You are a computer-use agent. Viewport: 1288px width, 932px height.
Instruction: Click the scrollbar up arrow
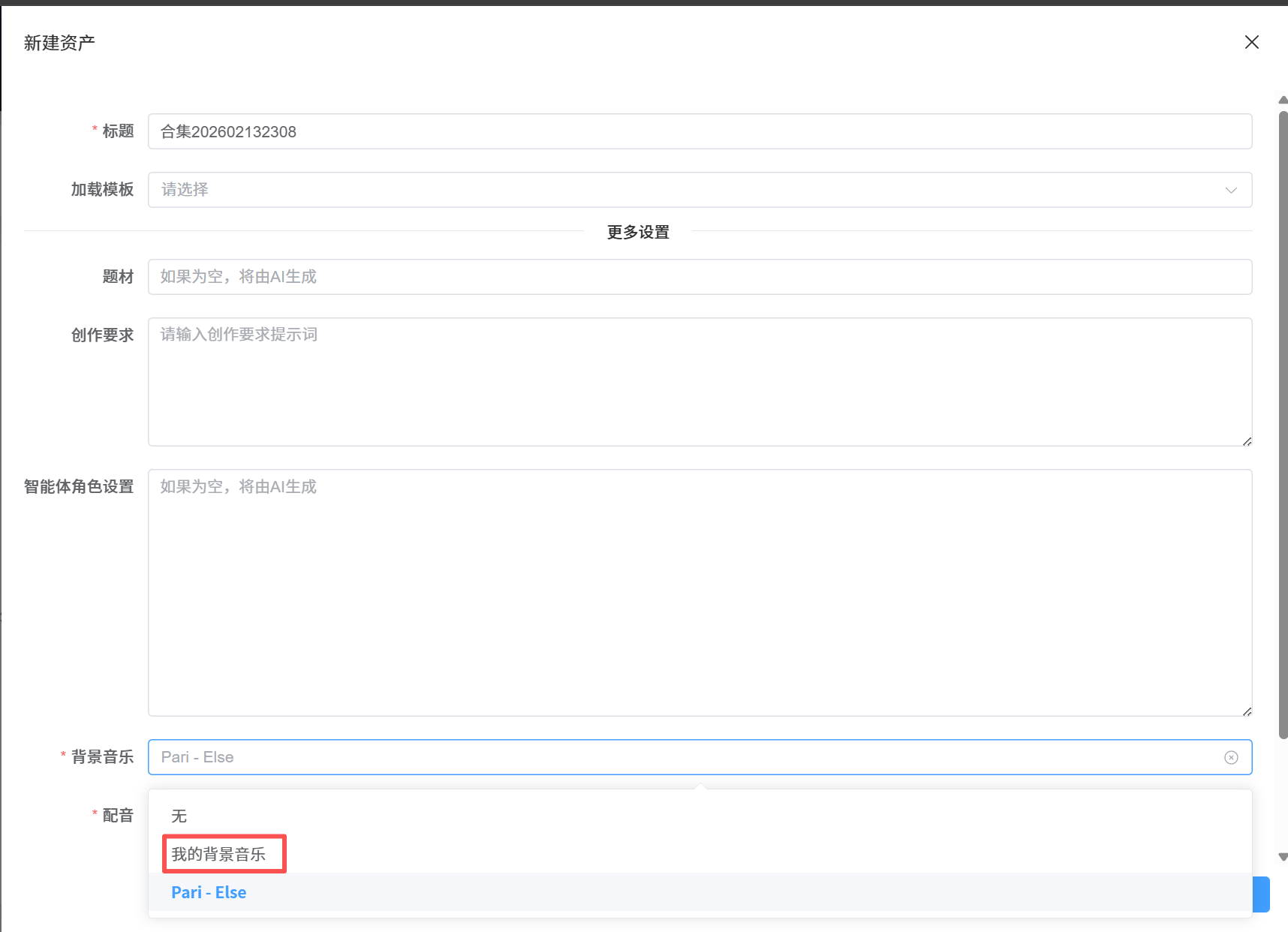point(1283,100)
